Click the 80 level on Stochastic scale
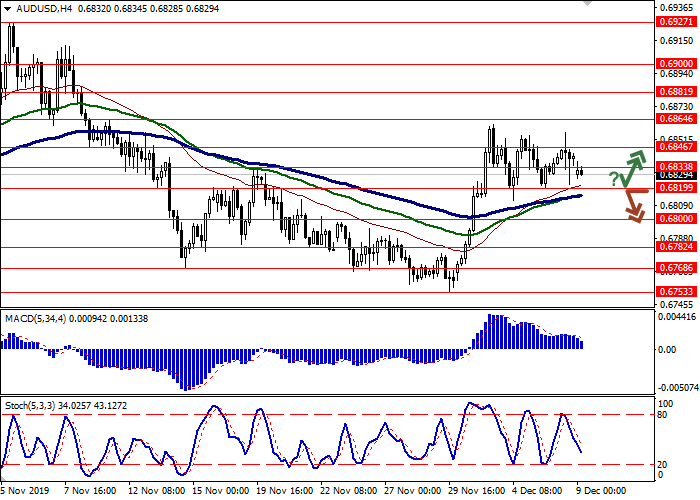Screen dimensions: 700x500 (x=664, y=414)
